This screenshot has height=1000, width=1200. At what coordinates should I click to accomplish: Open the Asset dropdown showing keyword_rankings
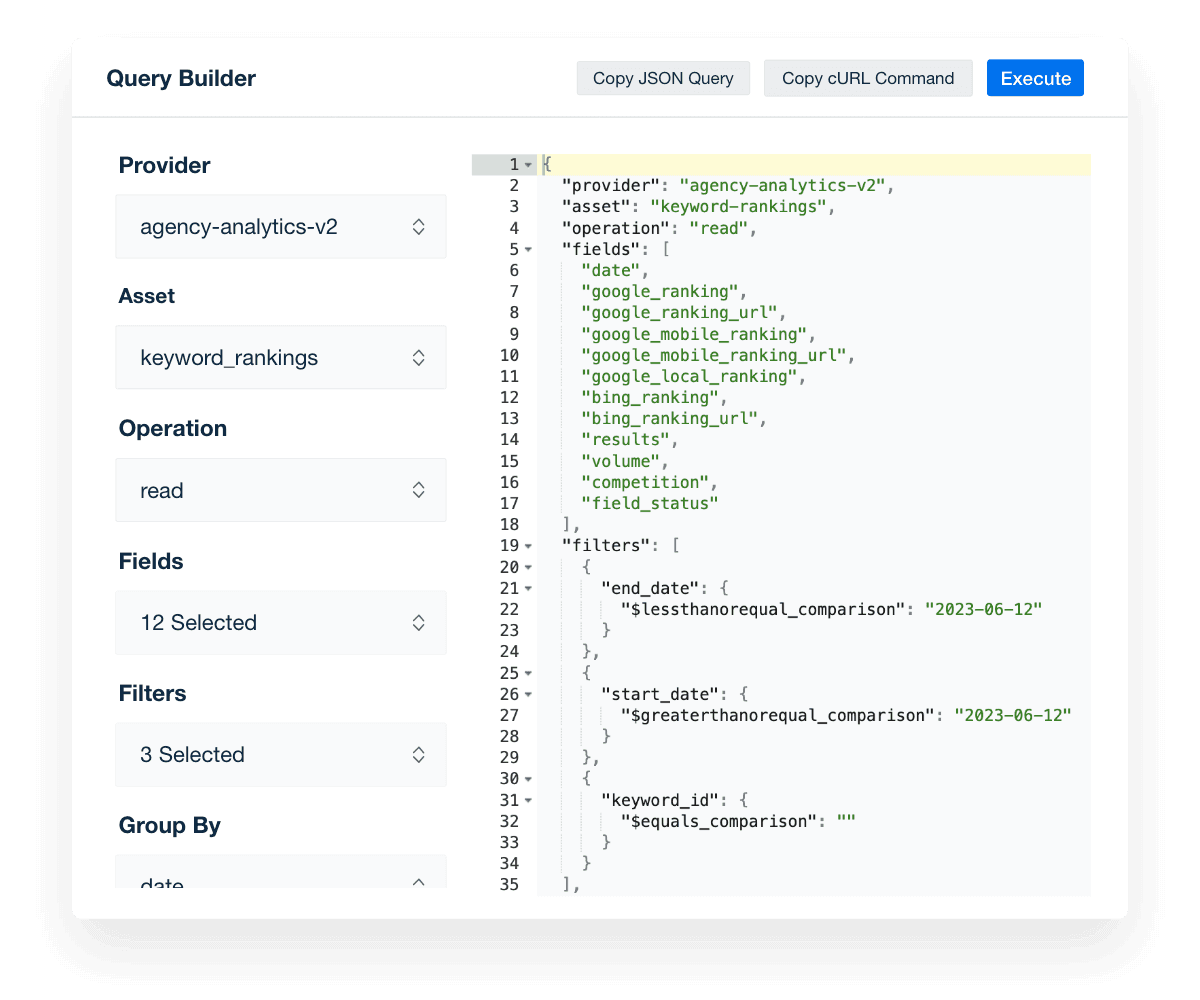pyautogui.click(x=280, y=356)
